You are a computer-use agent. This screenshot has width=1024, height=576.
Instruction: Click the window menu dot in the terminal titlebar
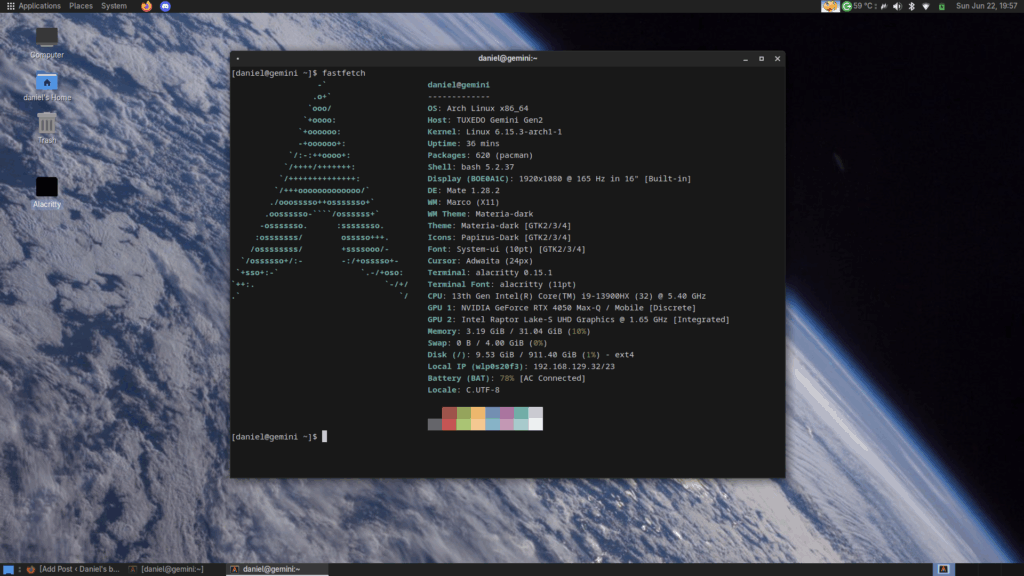pyautogui.click(x=238, y=59)
